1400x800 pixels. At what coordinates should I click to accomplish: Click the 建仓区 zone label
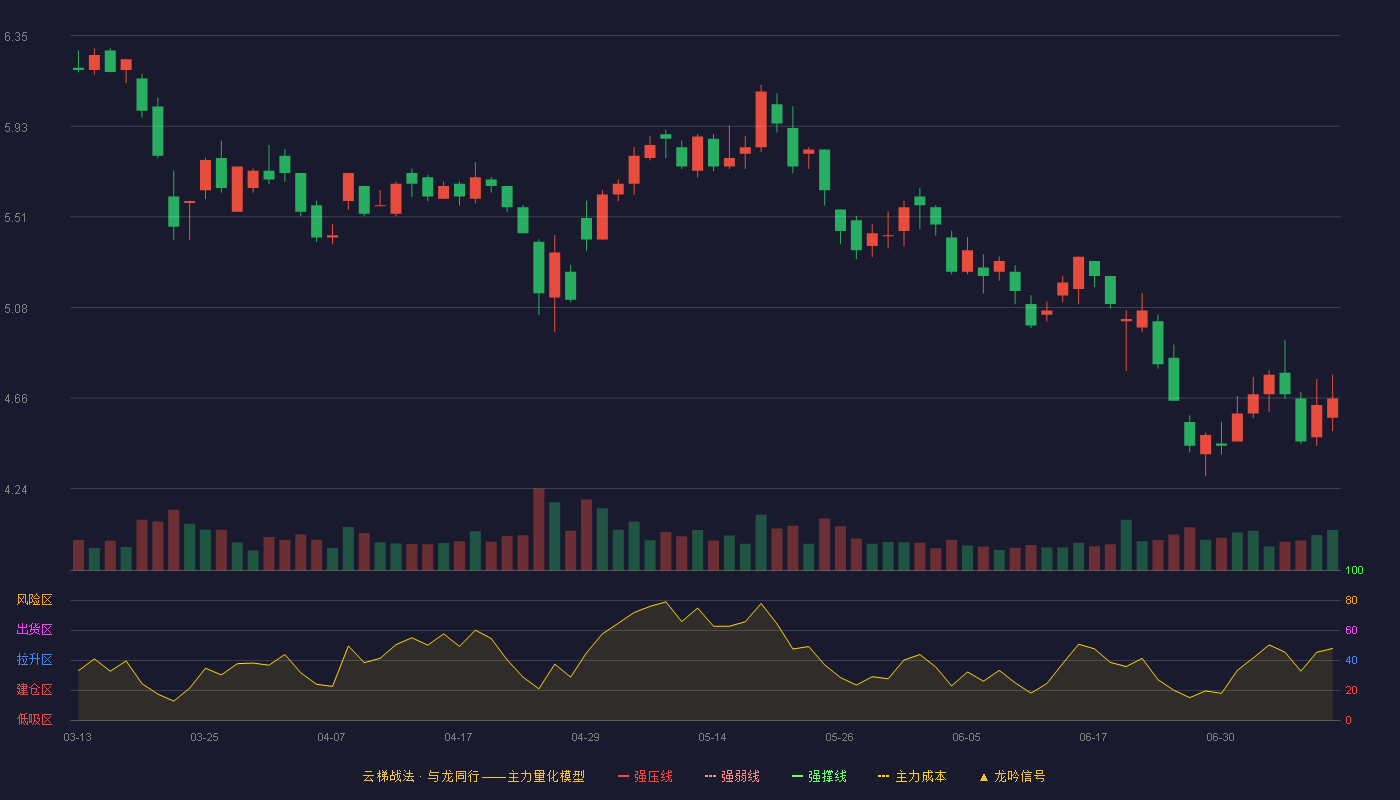(x=34, y=690)
